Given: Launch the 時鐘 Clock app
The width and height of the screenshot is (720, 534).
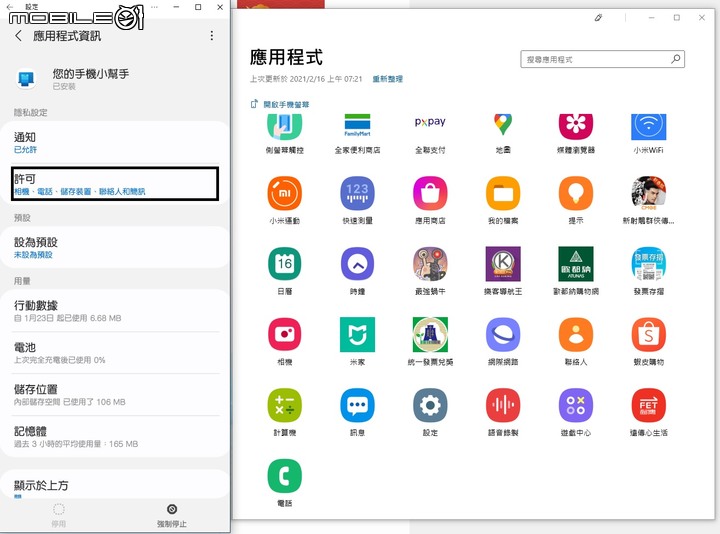Looking at the screenshot, I should point(357,264).
